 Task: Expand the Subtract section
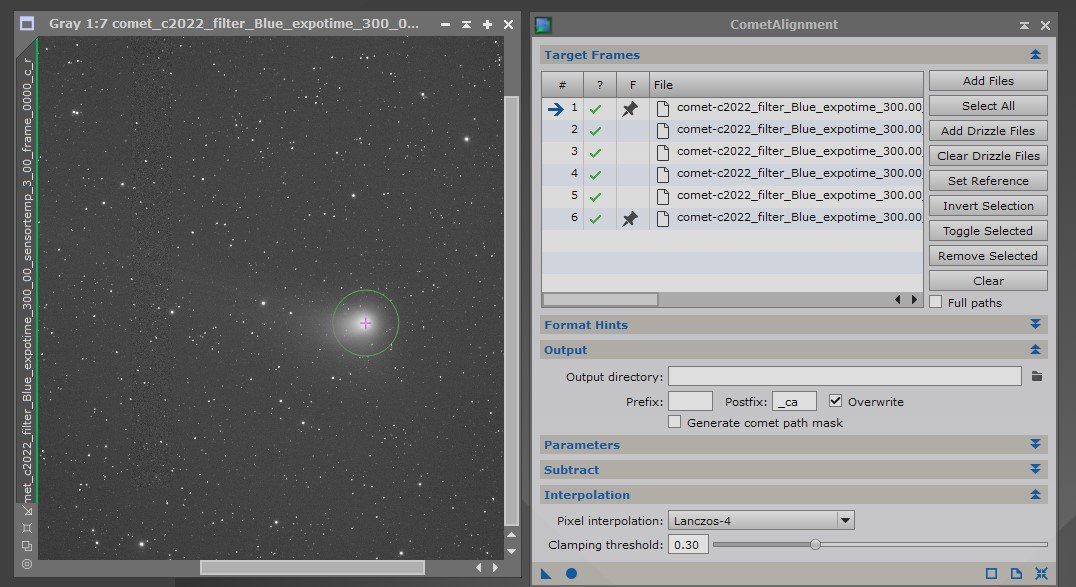coord(1035,469)
